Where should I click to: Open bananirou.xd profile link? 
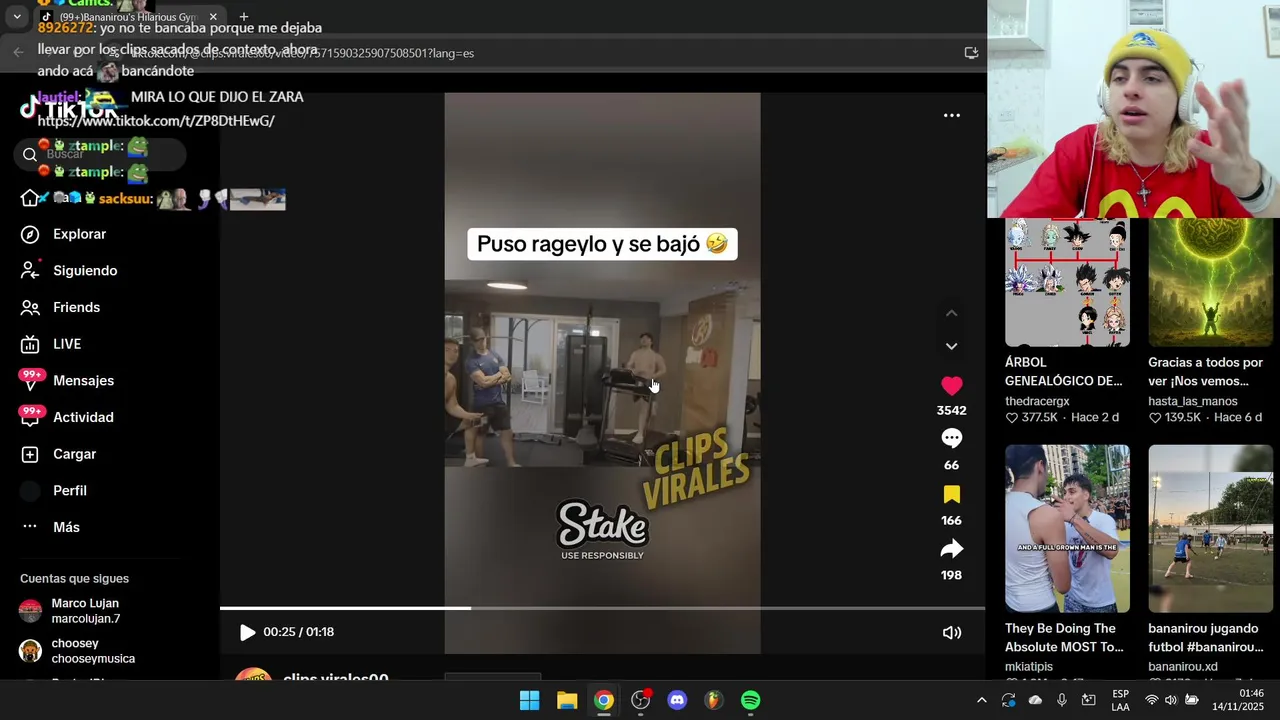click(x=1183, y=666)
